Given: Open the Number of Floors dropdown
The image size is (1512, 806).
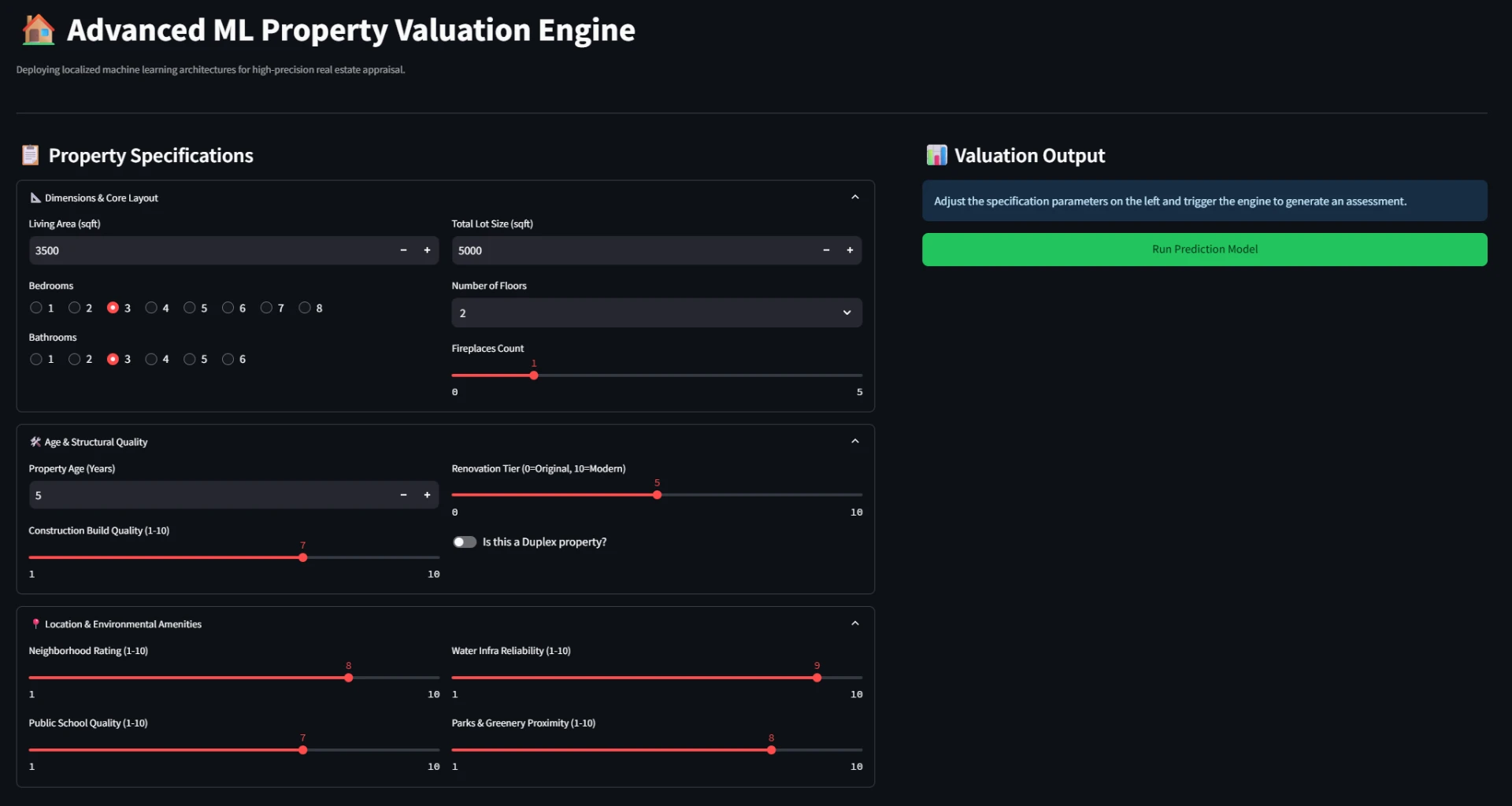Looking at the screenshot, I should tap(657, 312).
